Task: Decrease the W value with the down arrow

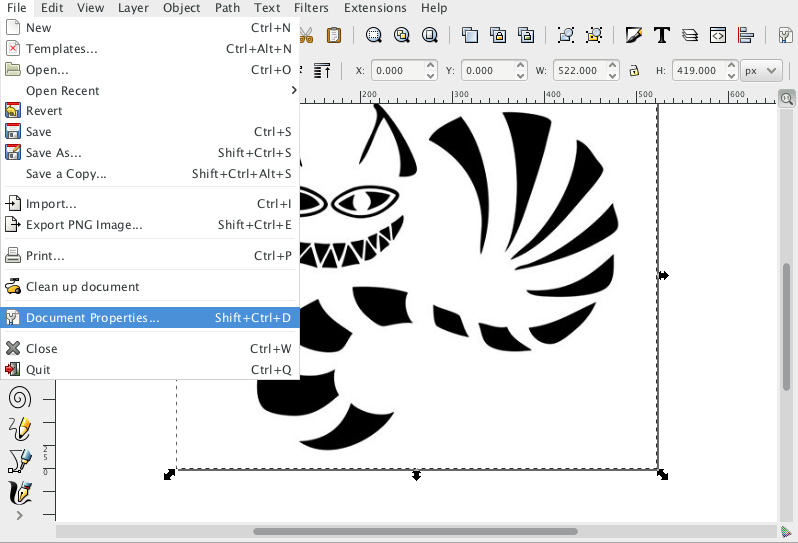Action: pyautogui.click(x=613, y=75)
